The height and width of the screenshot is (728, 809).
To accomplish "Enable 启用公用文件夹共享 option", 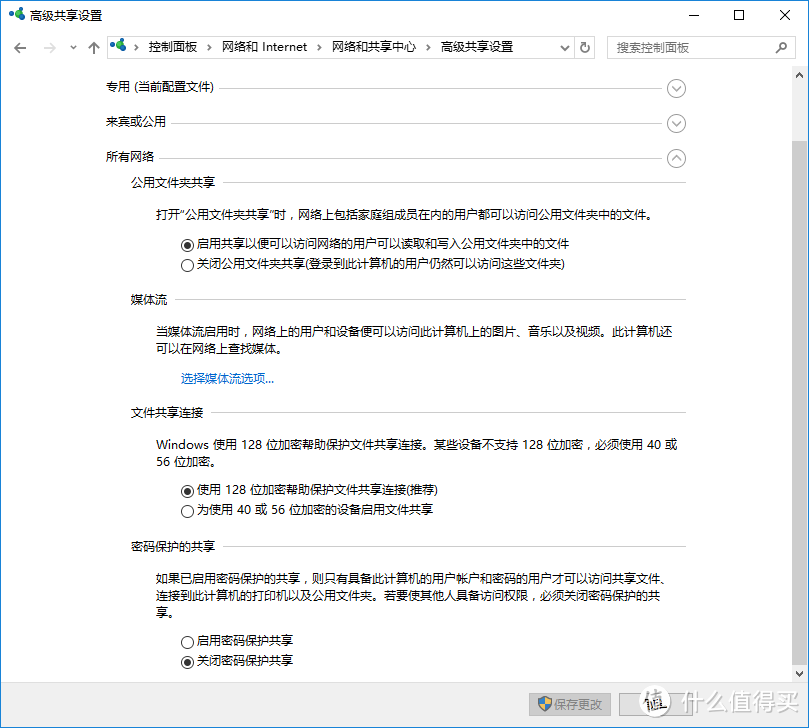I will coord(187,245).
